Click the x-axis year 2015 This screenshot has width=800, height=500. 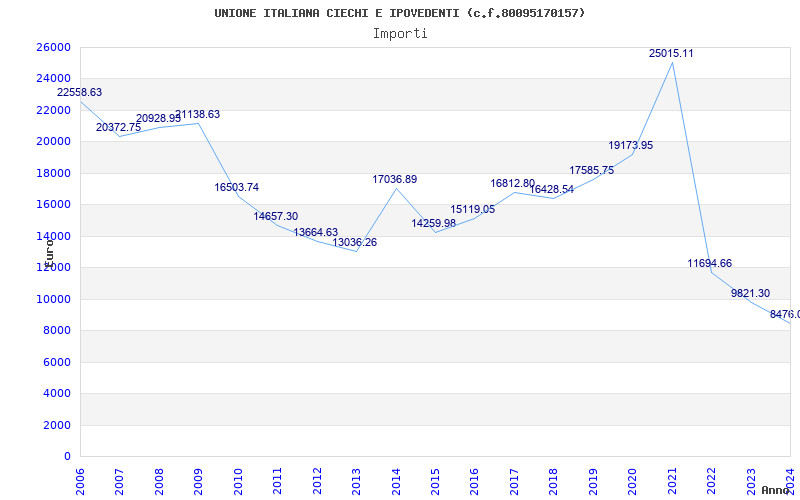coord(435,482)
